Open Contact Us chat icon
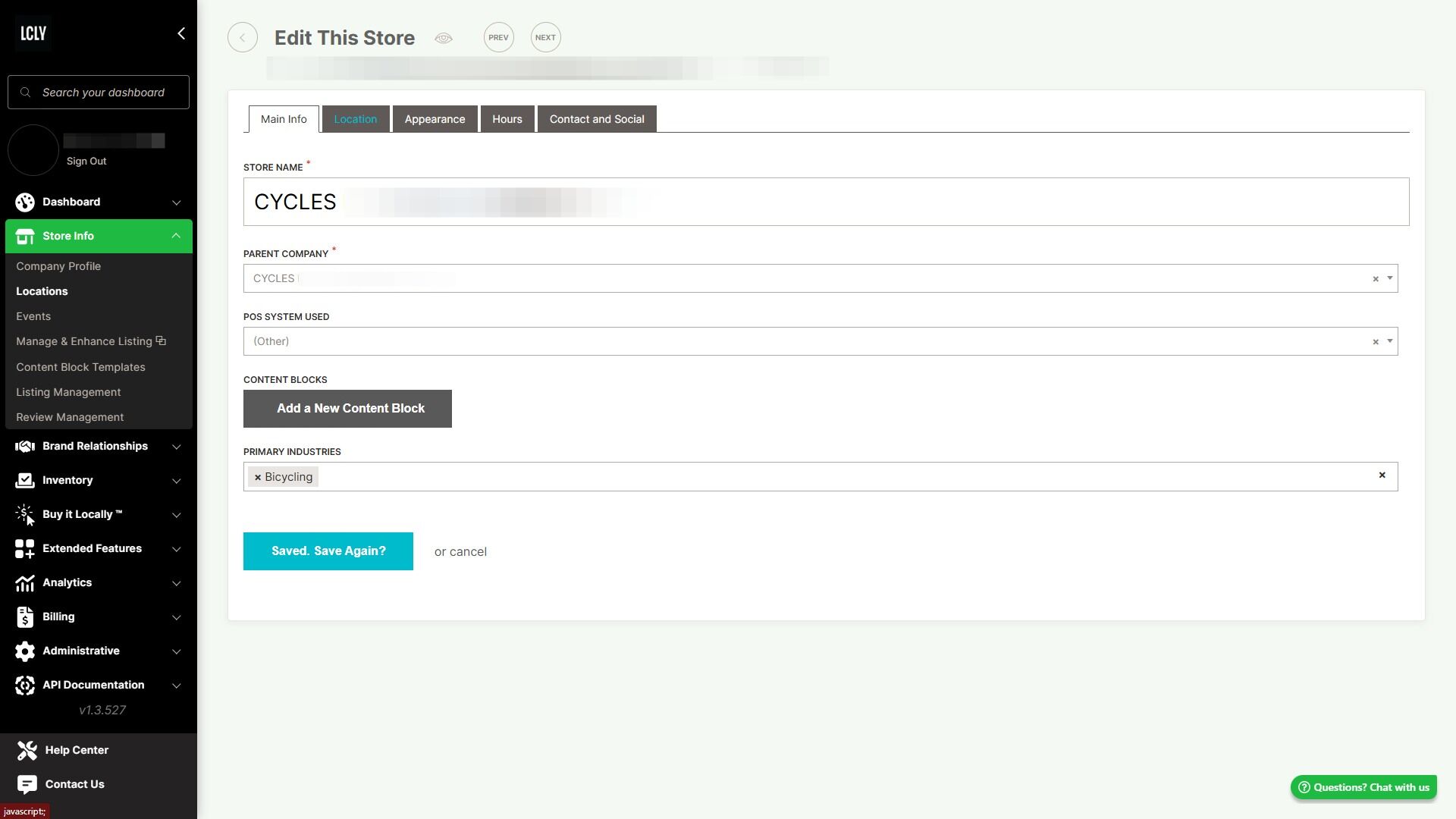The width and height of the screenshot is (1456, 819). point(27,784)
